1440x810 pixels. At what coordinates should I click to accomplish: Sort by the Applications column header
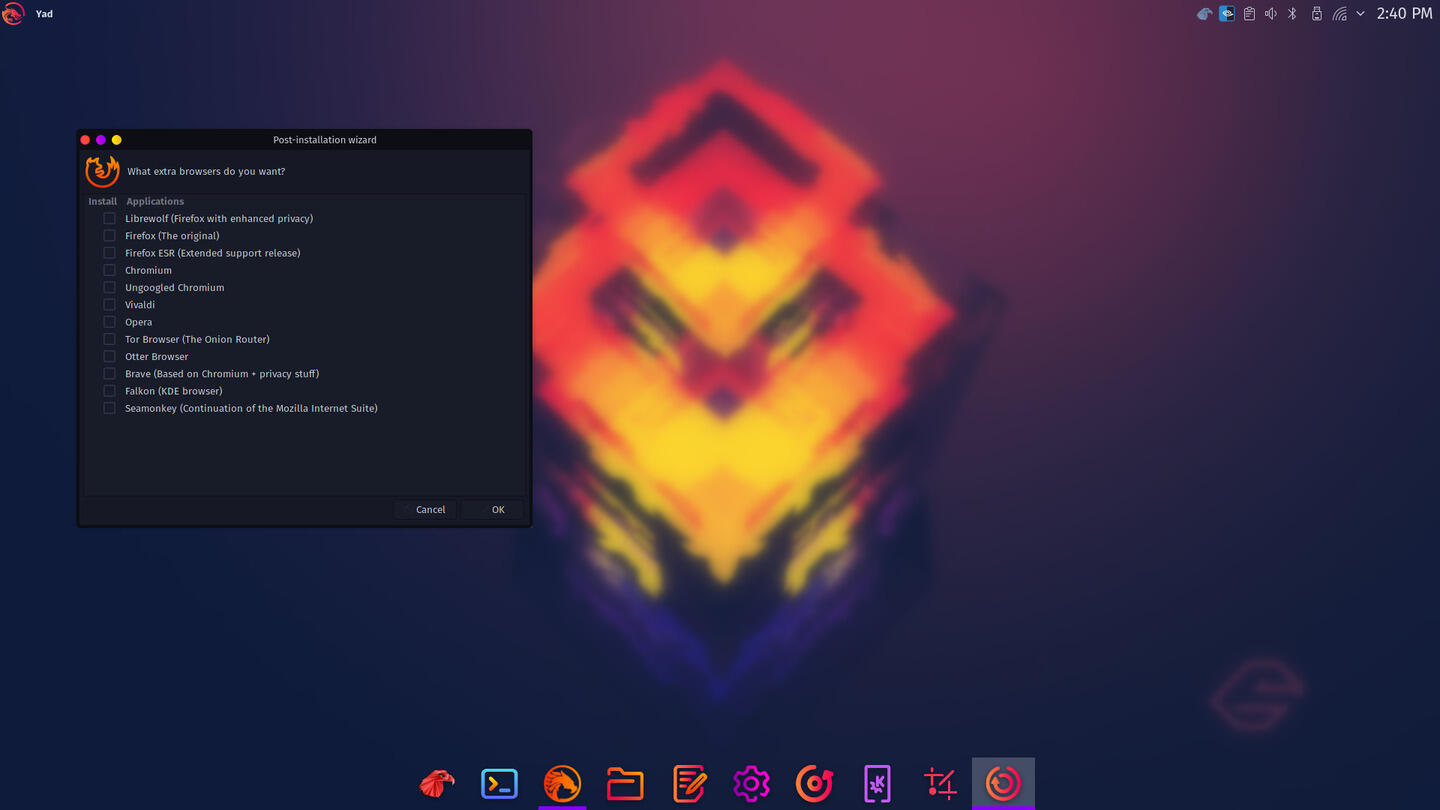click(155, 201)
